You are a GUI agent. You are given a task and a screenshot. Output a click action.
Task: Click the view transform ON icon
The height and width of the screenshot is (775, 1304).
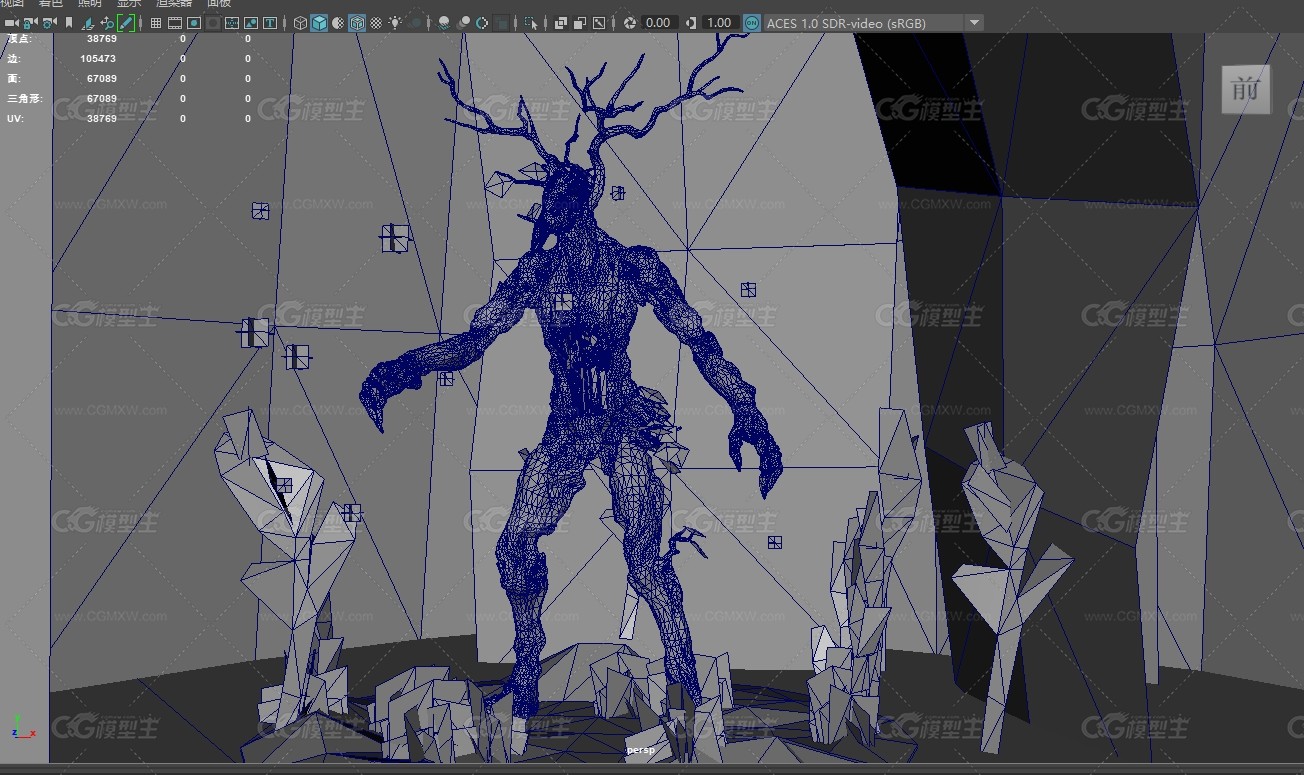point(751,23)
